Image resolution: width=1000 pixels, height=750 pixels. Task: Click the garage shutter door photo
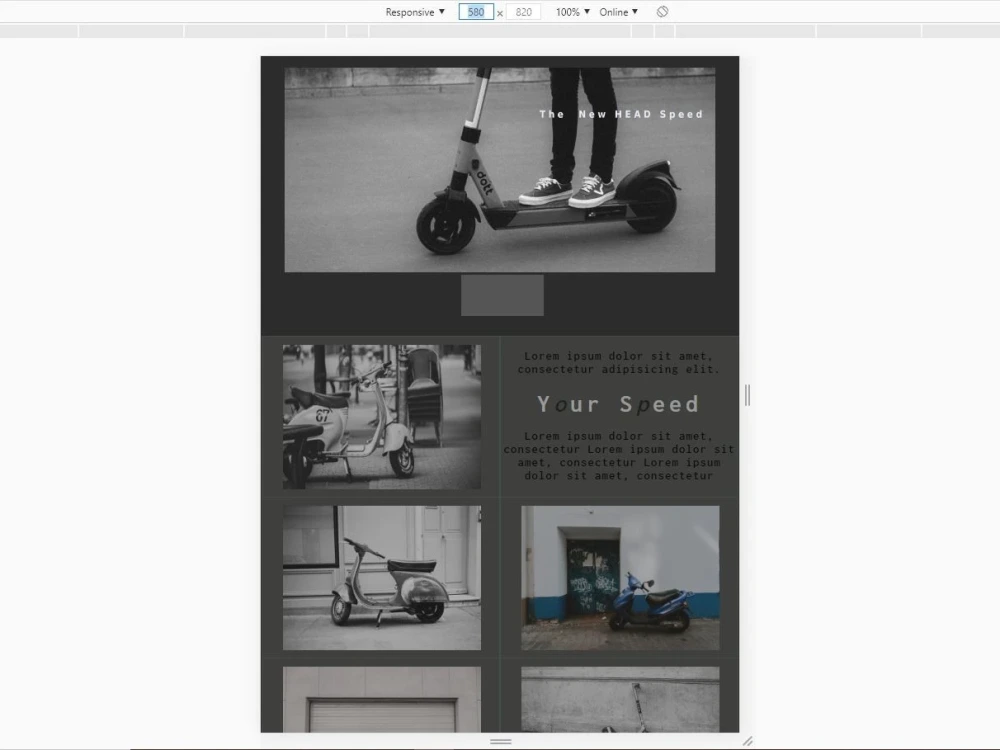(382, 700)
